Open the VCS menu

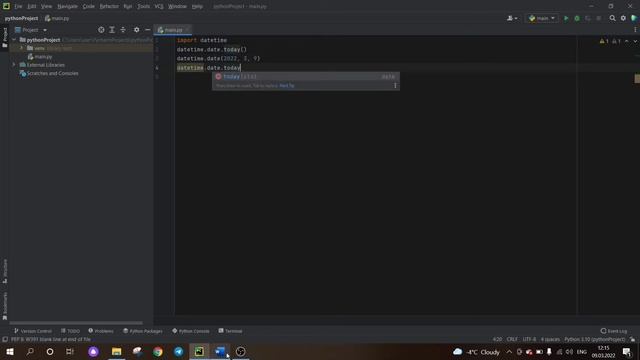click(x=159, y=7)
